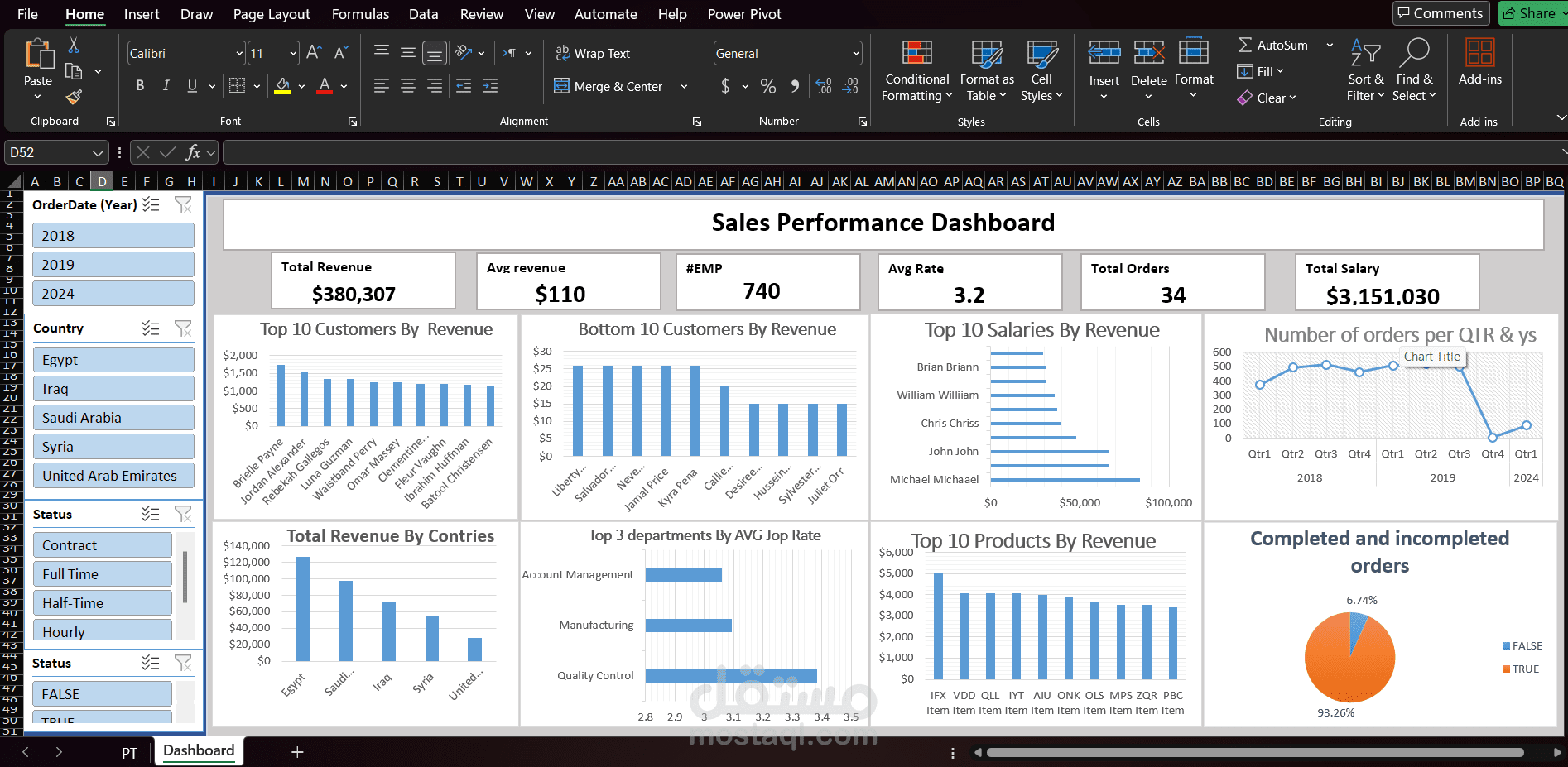Toggle Wrap Text
Viewport: 1568px width, 767px height.
click(593, 53)
